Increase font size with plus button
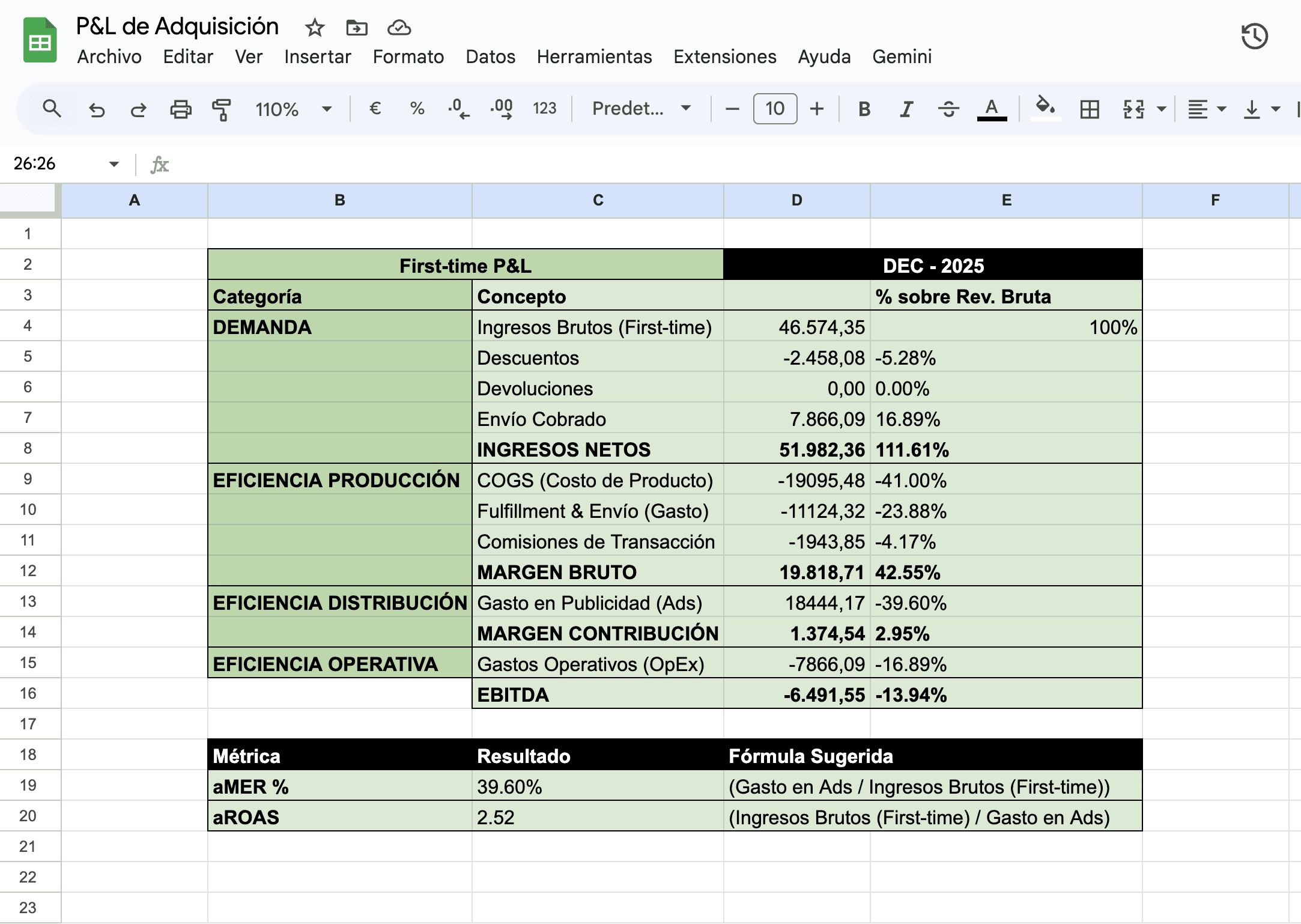Screen dimensions: 1301x924 pyautogui.click(x=816, y=109)
